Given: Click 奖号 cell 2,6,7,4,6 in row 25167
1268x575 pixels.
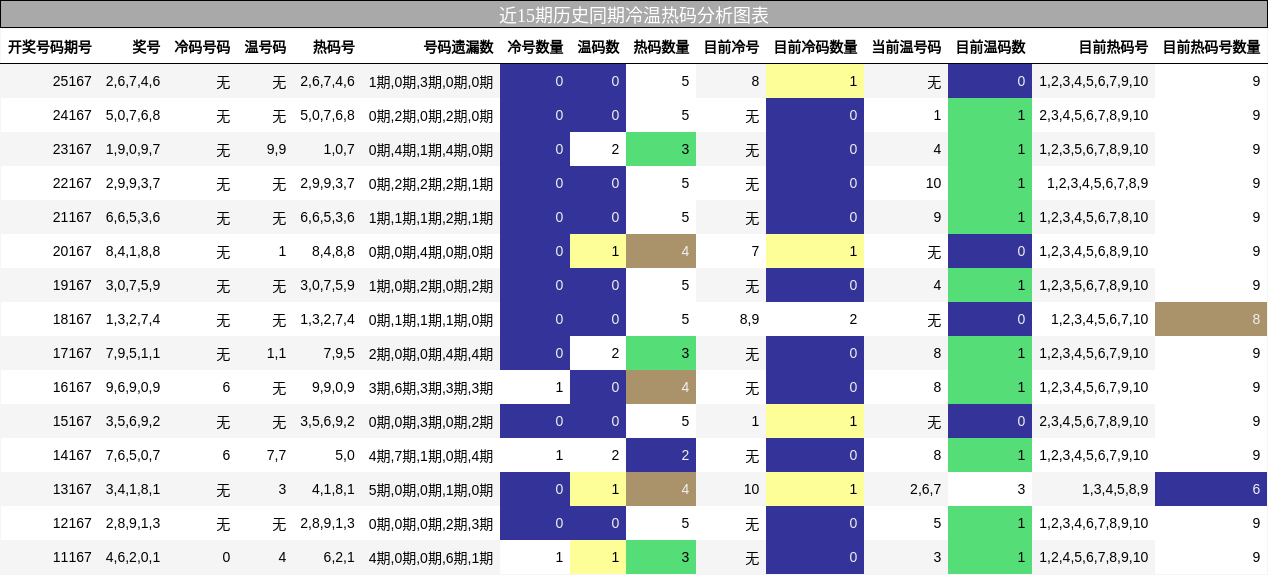Looking at the screenshot, I should coord(133,81).
